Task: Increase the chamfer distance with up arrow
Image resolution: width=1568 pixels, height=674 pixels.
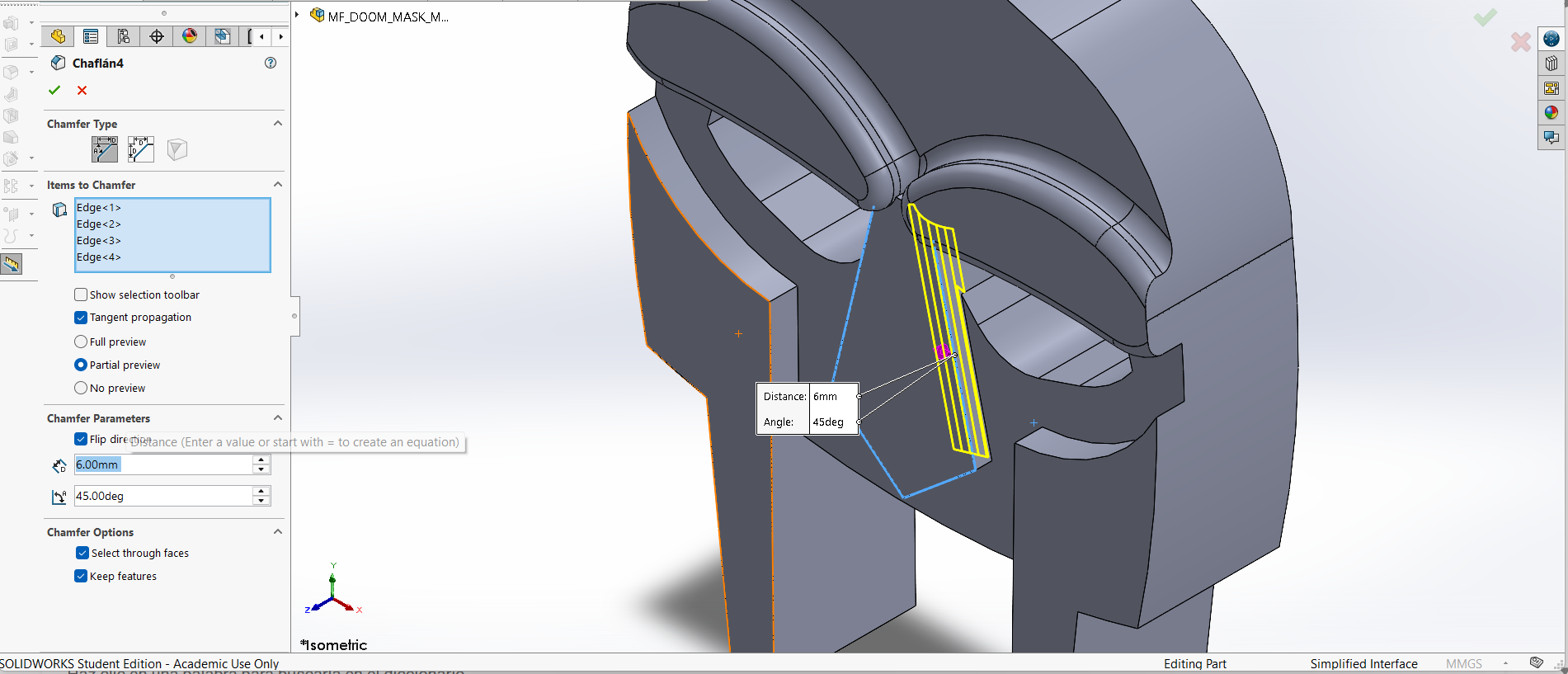Action: pos(261,460)
